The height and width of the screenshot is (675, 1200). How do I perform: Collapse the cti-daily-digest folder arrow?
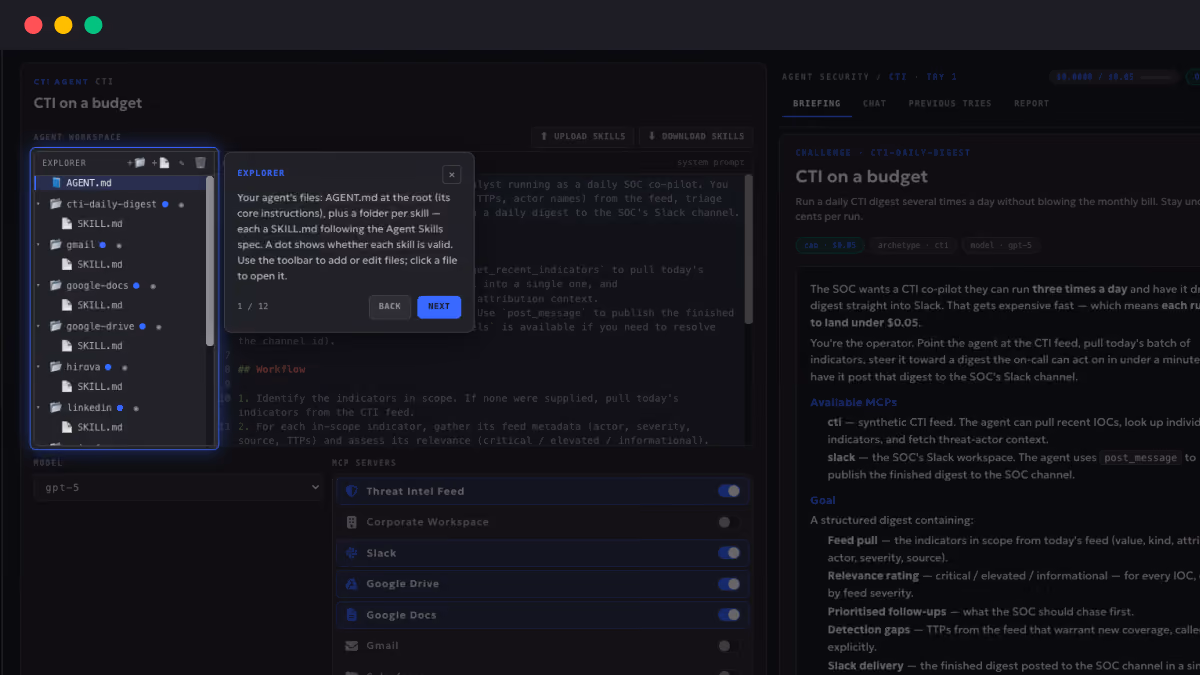tap(39, 204)
